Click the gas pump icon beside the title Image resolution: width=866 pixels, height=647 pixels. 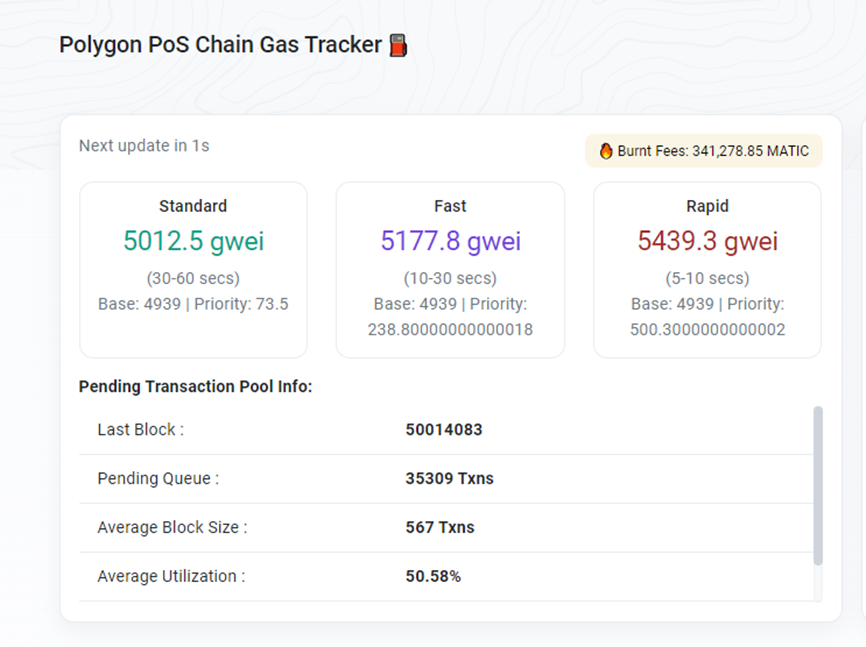[398, 45]
